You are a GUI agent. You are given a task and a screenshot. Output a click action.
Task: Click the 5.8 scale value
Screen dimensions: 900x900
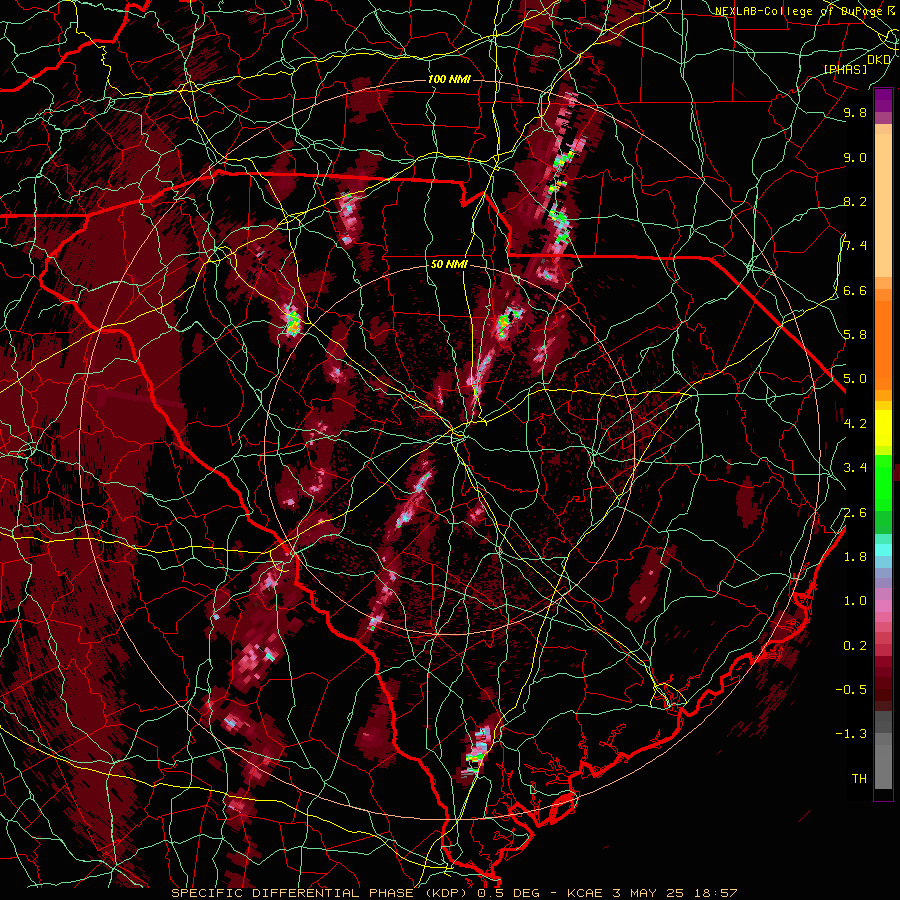tap(855, 334)
